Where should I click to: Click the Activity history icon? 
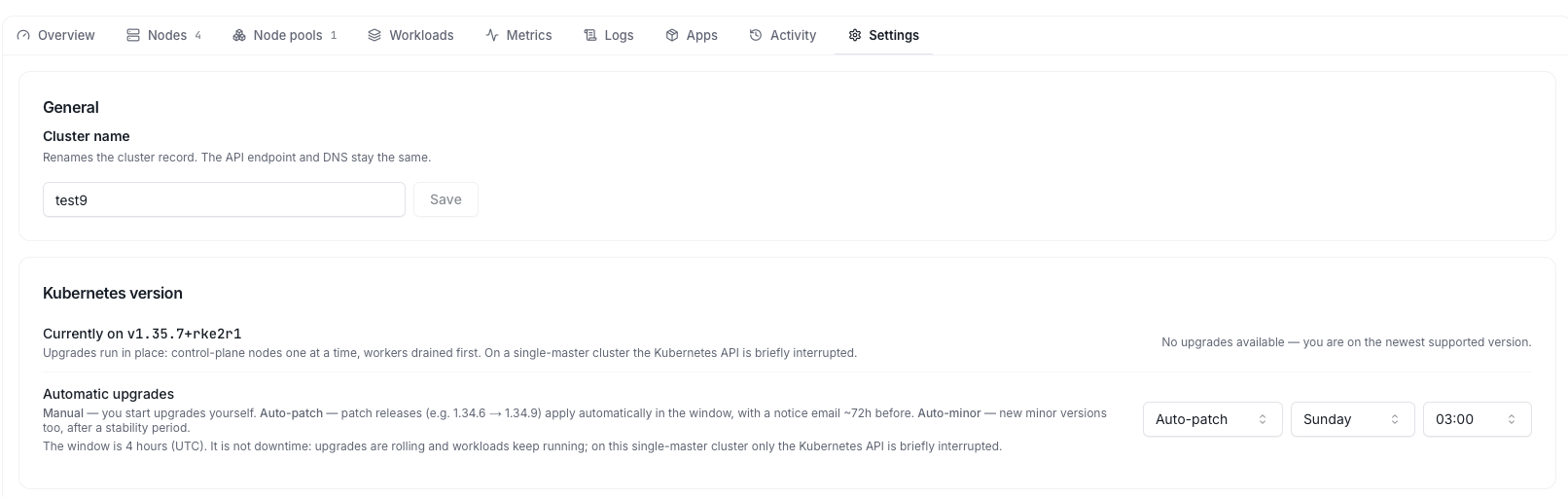756,35
